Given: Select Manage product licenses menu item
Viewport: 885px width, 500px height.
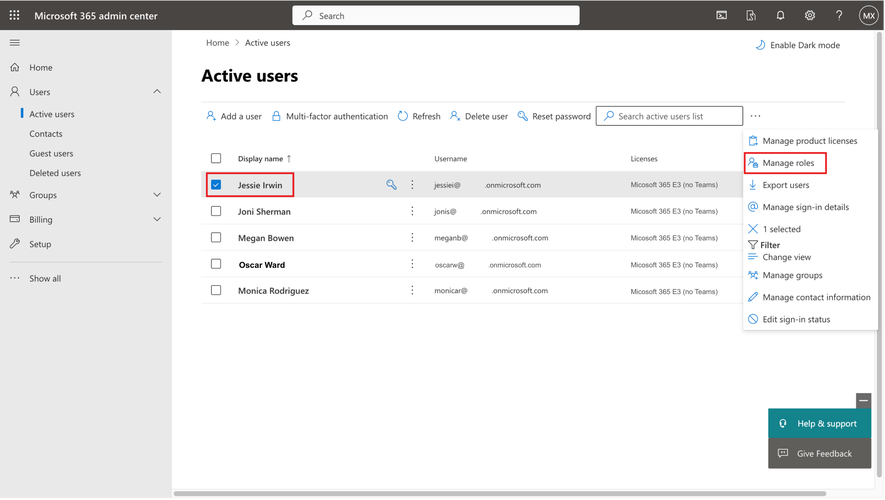Looking at the screenshot, I should tap(809, 141).
